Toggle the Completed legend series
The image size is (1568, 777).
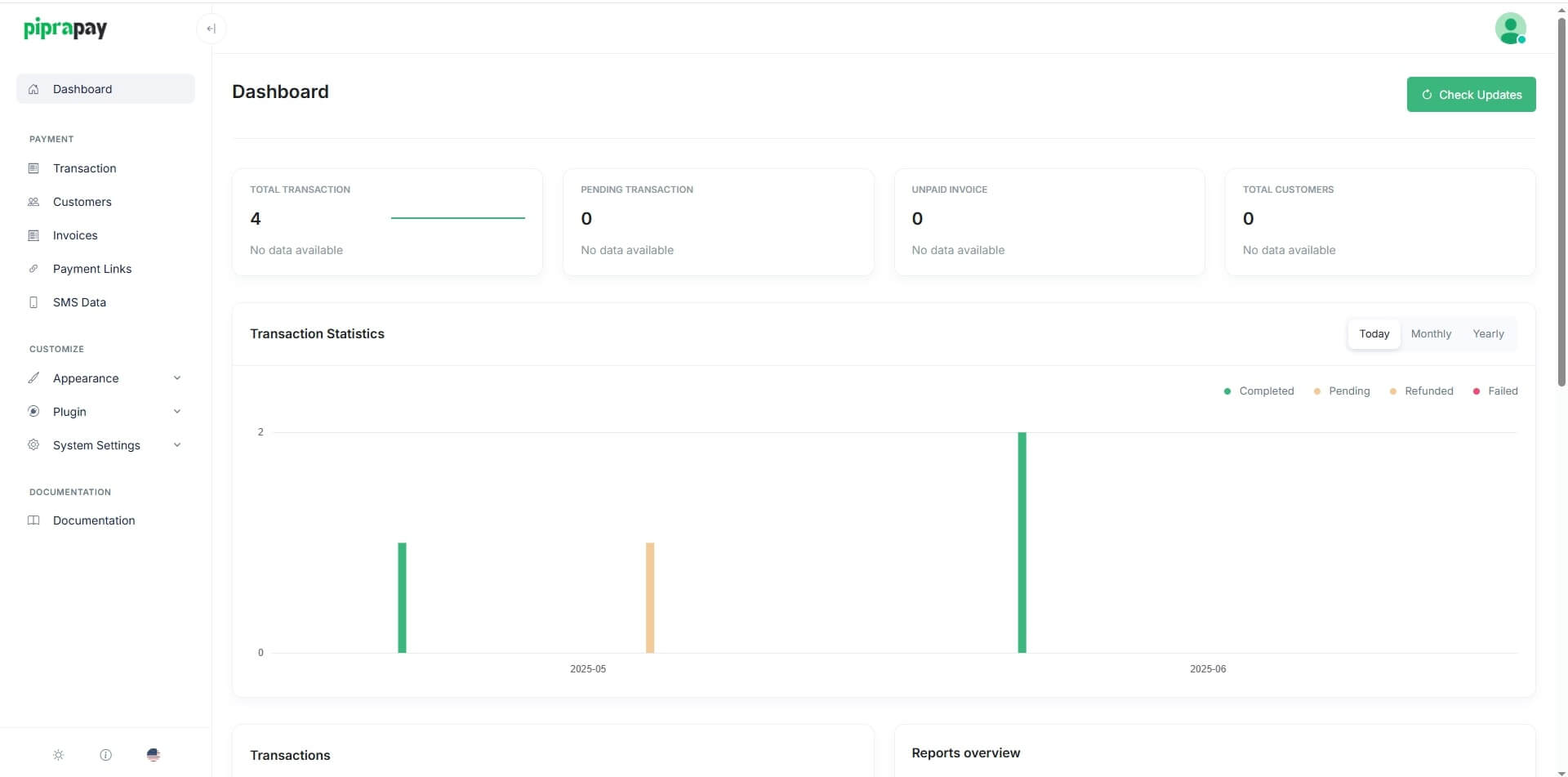coord(1258,391)
